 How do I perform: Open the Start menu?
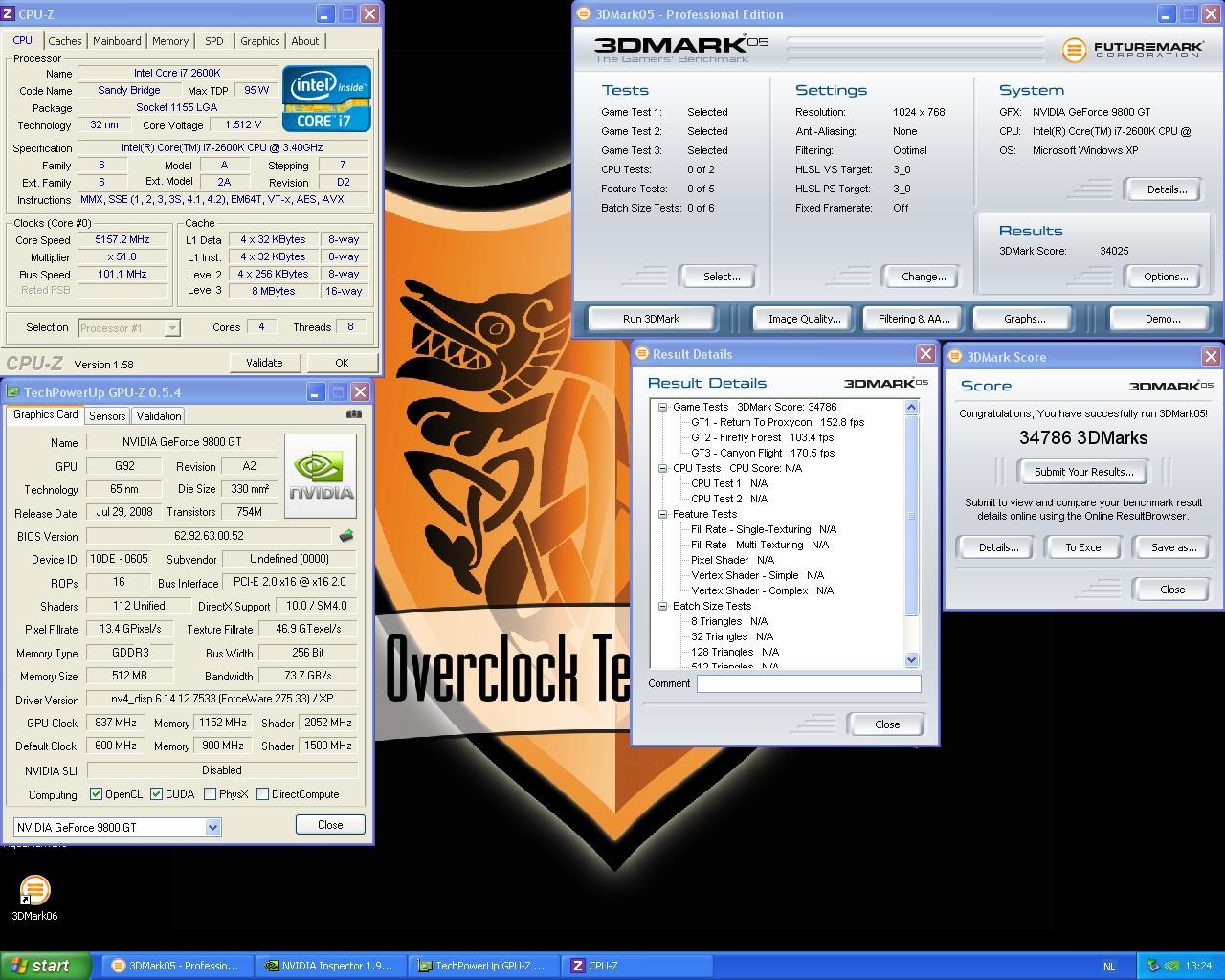[46, 966]
